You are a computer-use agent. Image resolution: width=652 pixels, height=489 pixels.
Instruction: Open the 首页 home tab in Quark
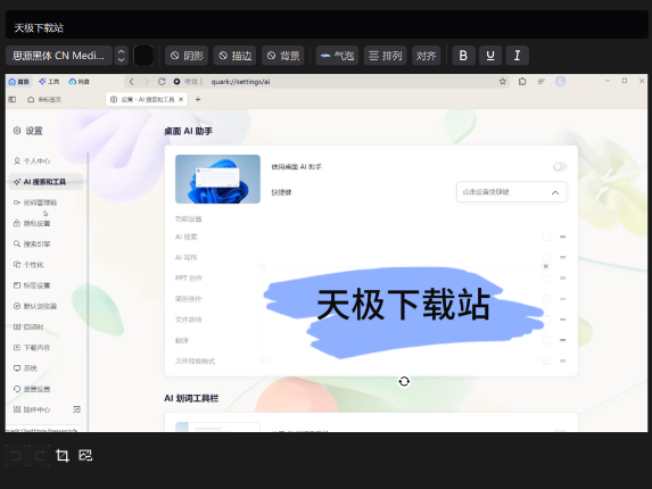point(19,82)
